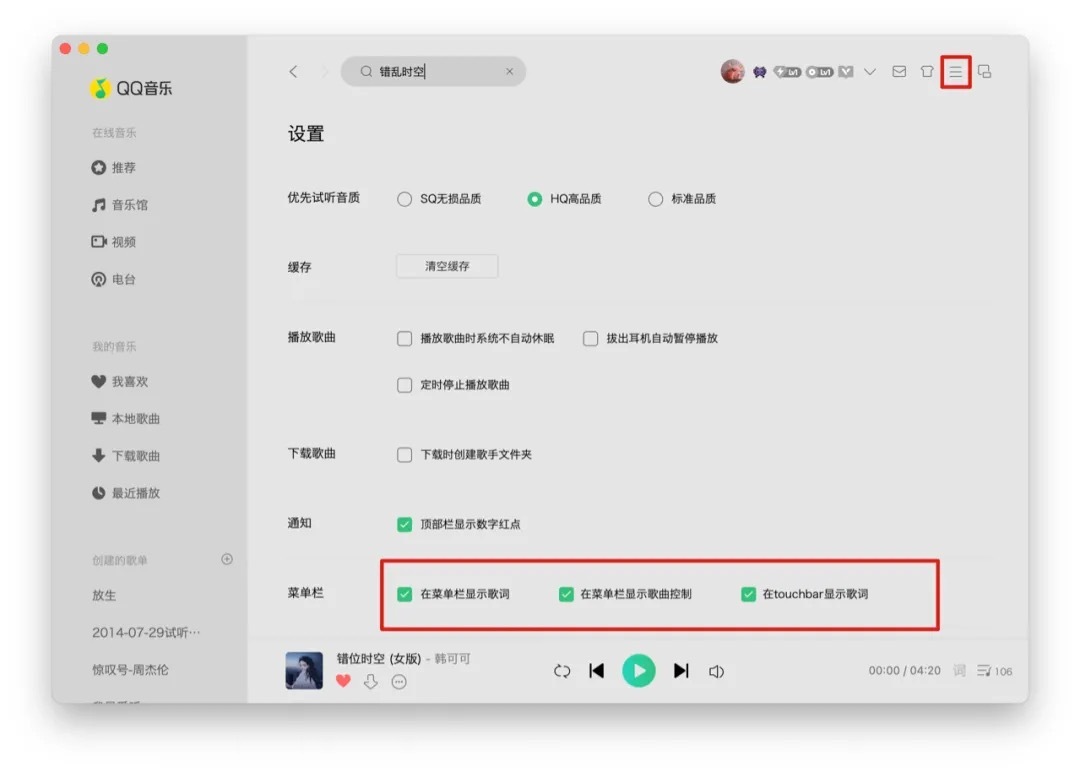Click the 清空缓存 button
Image resolution: width=1080 pixels, height=772 pixels.
point(447,267)
